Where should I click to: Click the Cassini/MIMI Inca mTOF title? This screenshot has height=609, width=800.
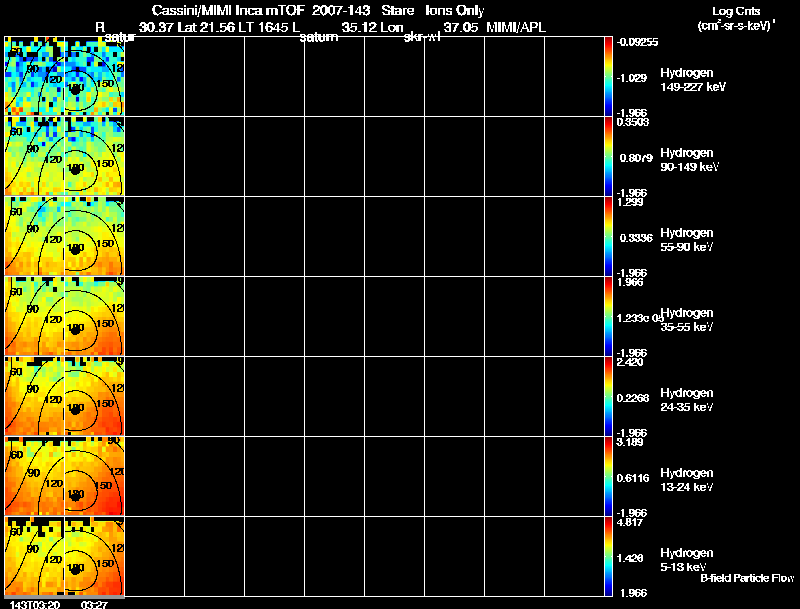coord(228,10)
